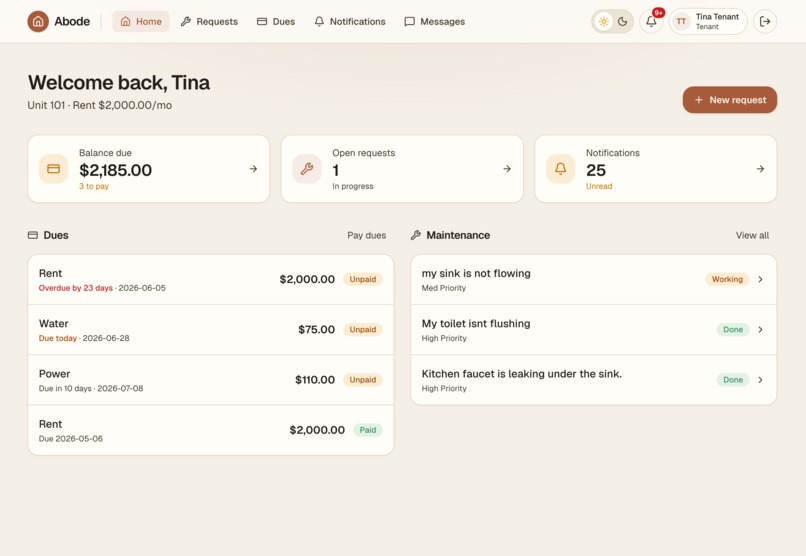Viewport: 806px width, 556px height.
Task: Switch to the Notifications tab
Action: pyautogui.click(x=350, y=22)
